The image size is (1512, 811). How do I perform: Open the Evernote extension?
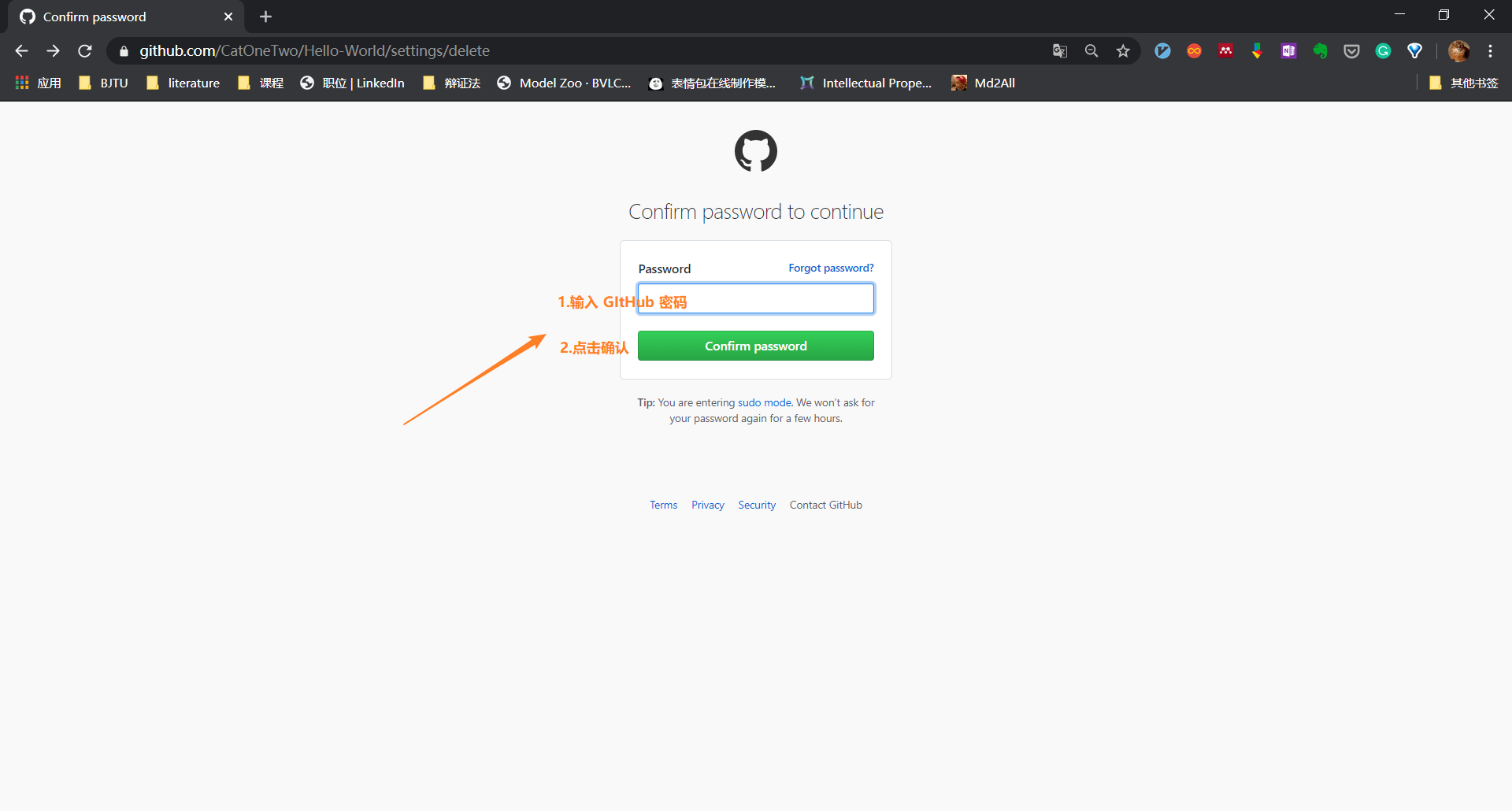[1321, 51]
